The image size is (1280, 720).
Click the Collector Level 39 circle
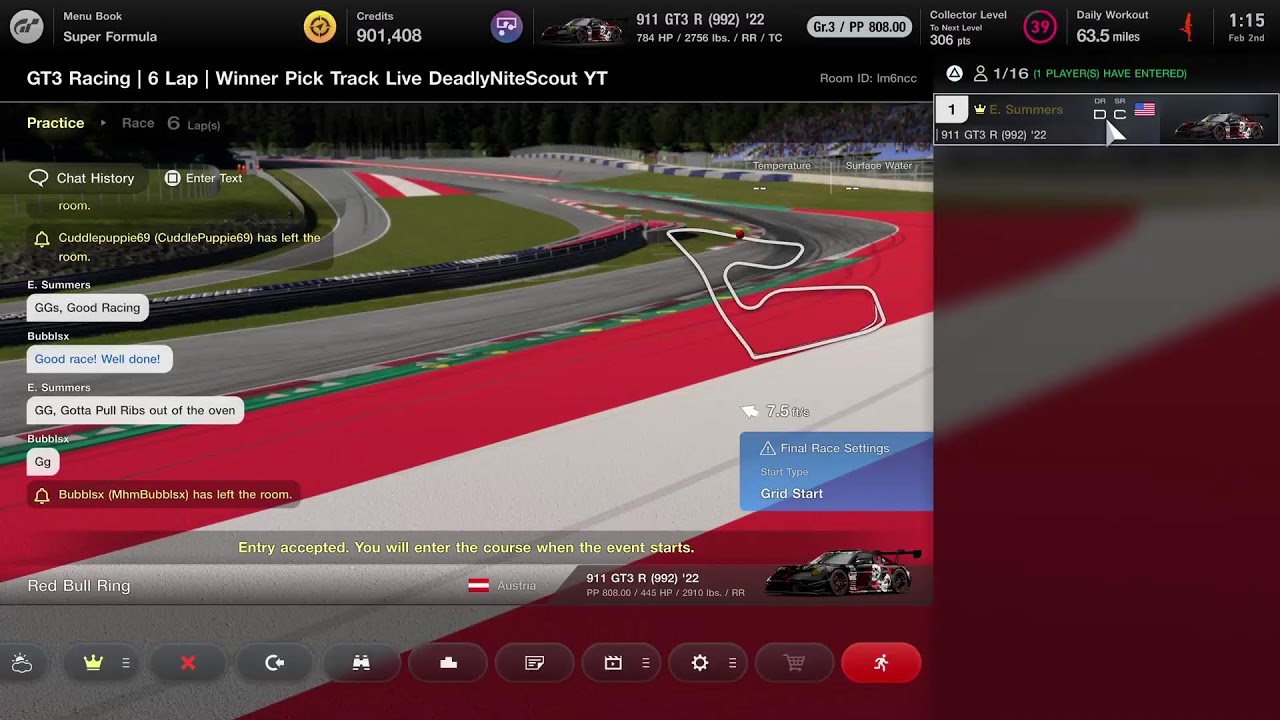[x=1040, y=27]
